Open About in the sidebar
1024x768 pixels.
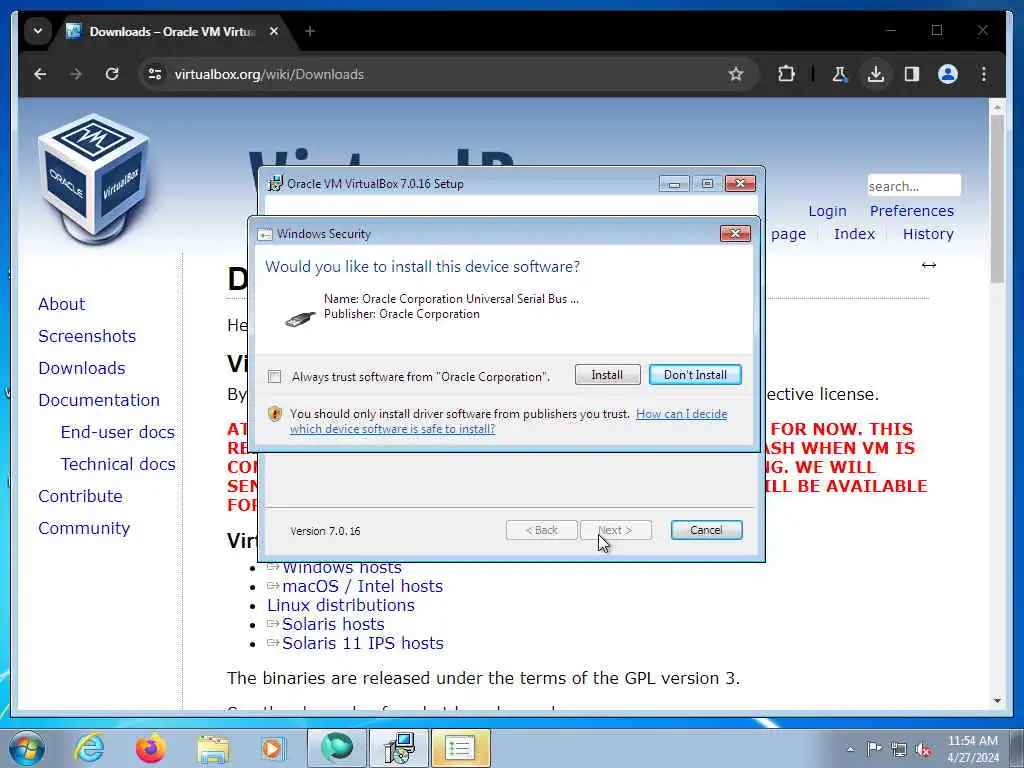61,304
